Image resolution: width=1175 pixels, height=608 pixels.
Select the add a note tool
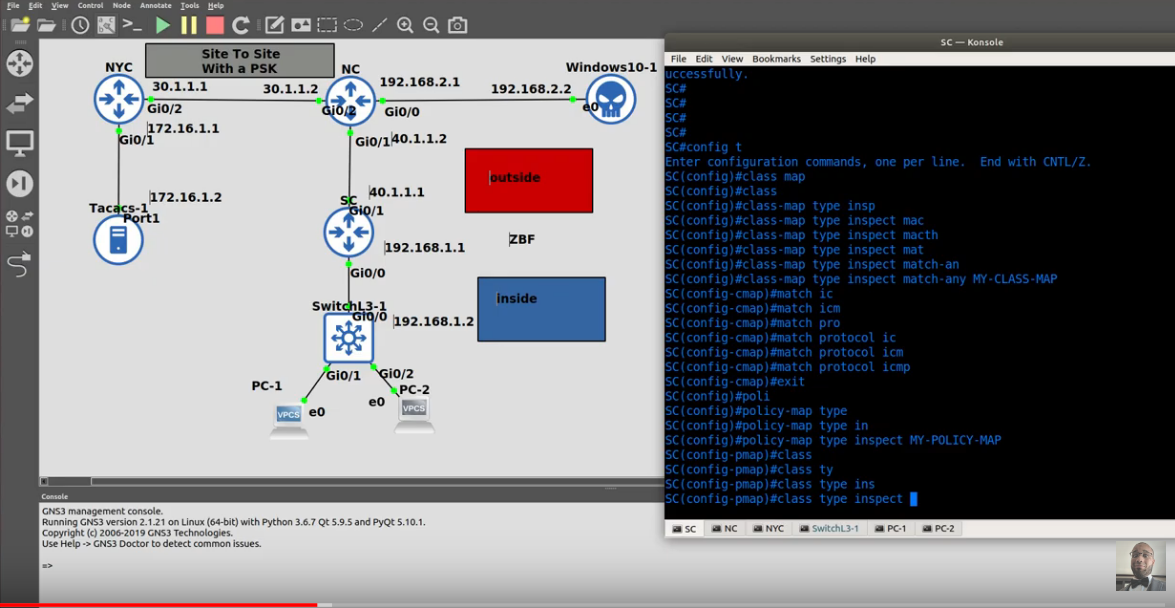(x=274, y=25)
